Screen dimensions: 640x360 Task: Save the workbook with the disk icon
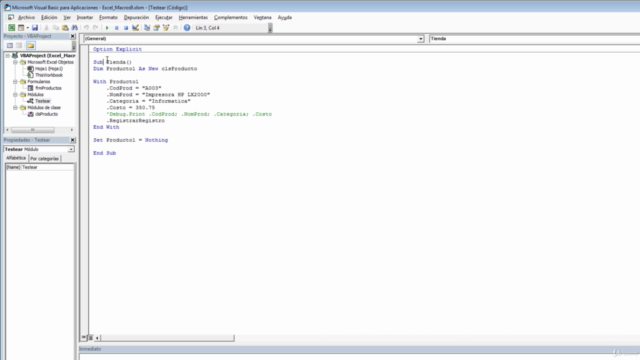(35, 28)
